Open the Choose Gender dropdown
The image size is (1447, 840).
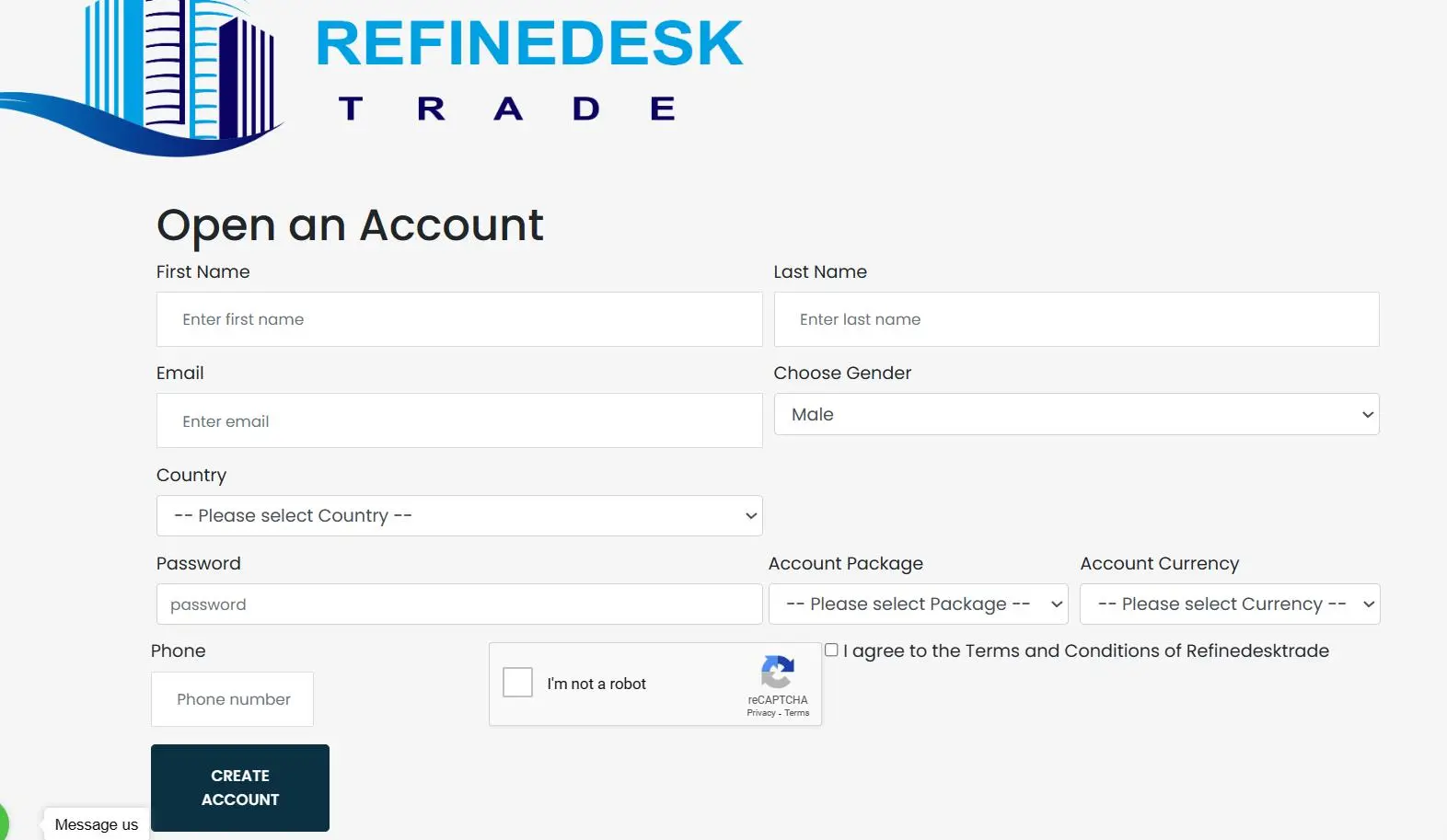(x=1076, y=414)
